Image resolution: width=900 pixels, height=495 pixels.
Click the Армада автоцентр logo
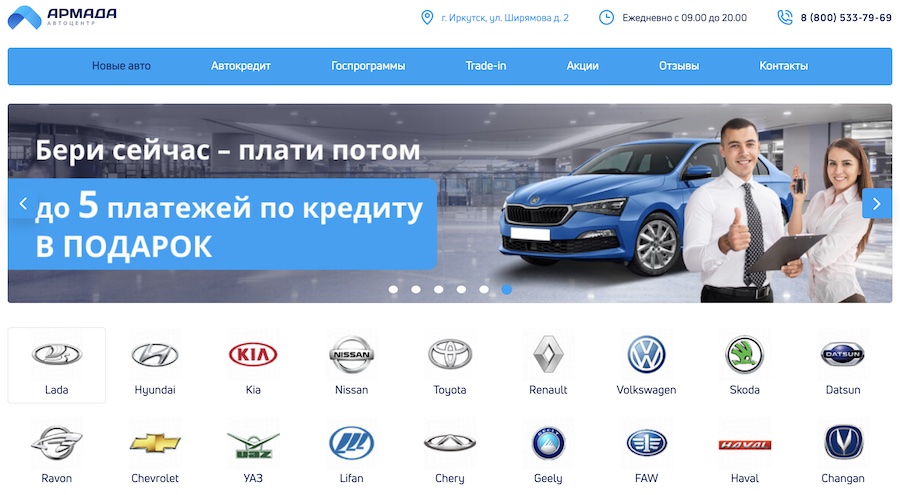(62, 17)
